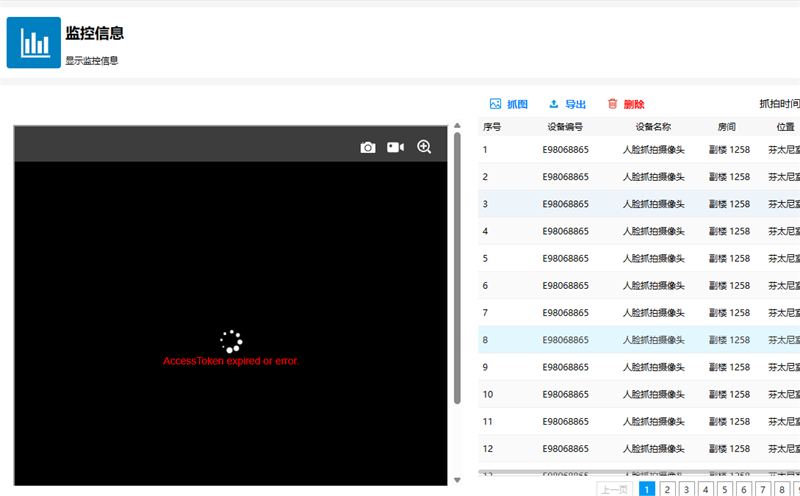Screen dimensions: 800x496
Task: Go to page 2 in pagination
Action: pyautogui.click(x=667, y=489)
